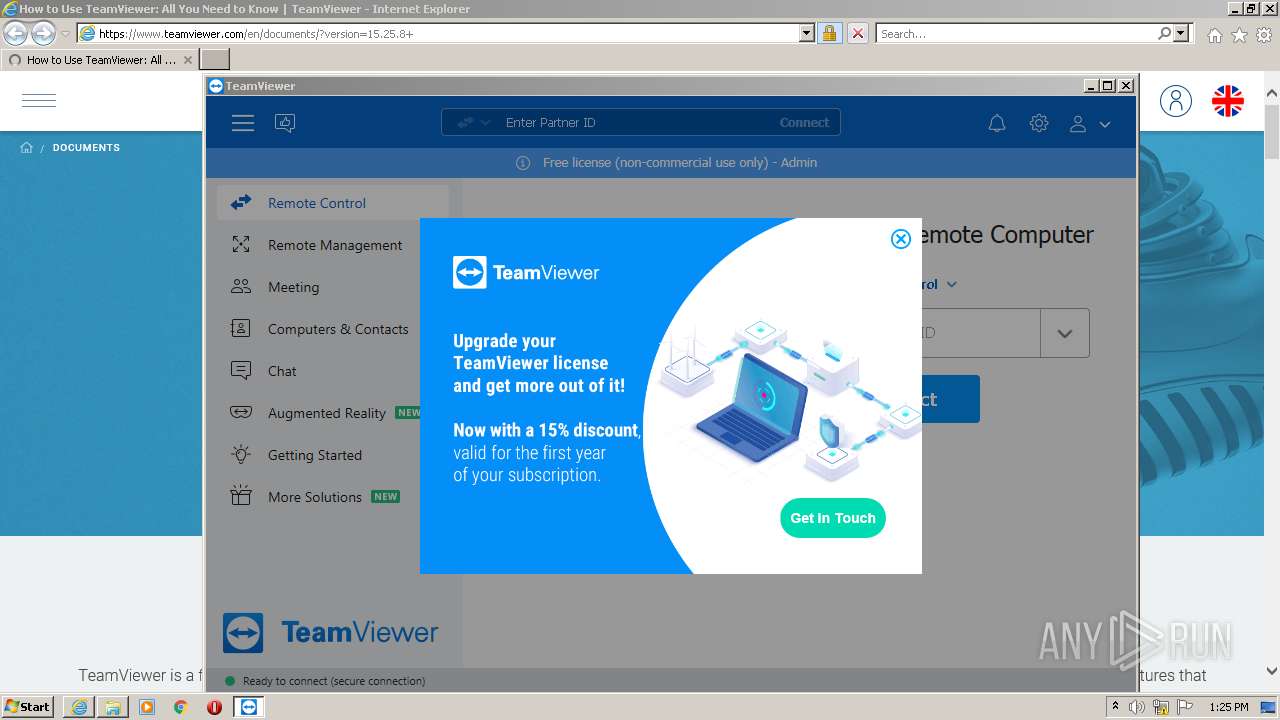Click the TeamViewer taskbar button
The height and width of the screenshot is (720, 1280).
(x=249, y=707)
